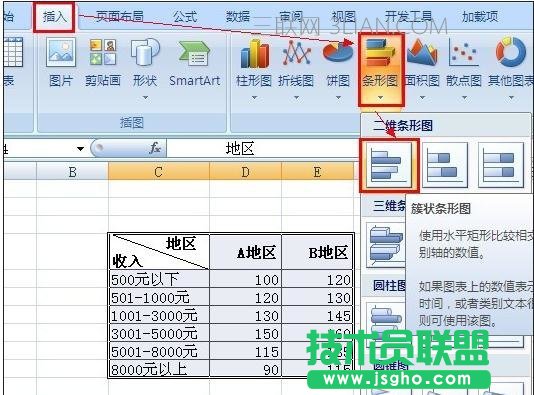This screenshot has width=534, height=395.
Task: Click the cell with value 90
Action: click(x=246, y=369)
